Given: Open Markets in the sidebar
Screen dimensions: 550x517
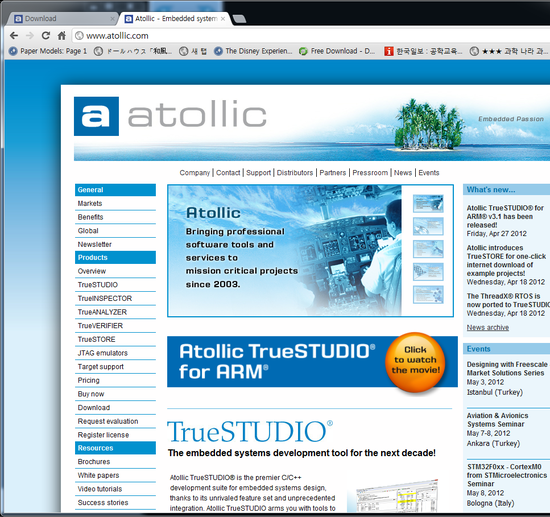Looking at the screenshot, I should 90,203.
